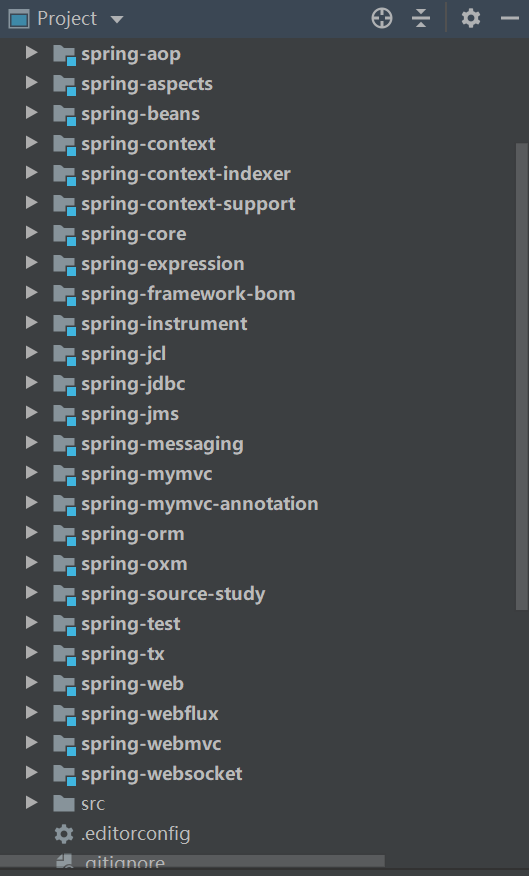Expand the spring-jcl module

point(32,353)
